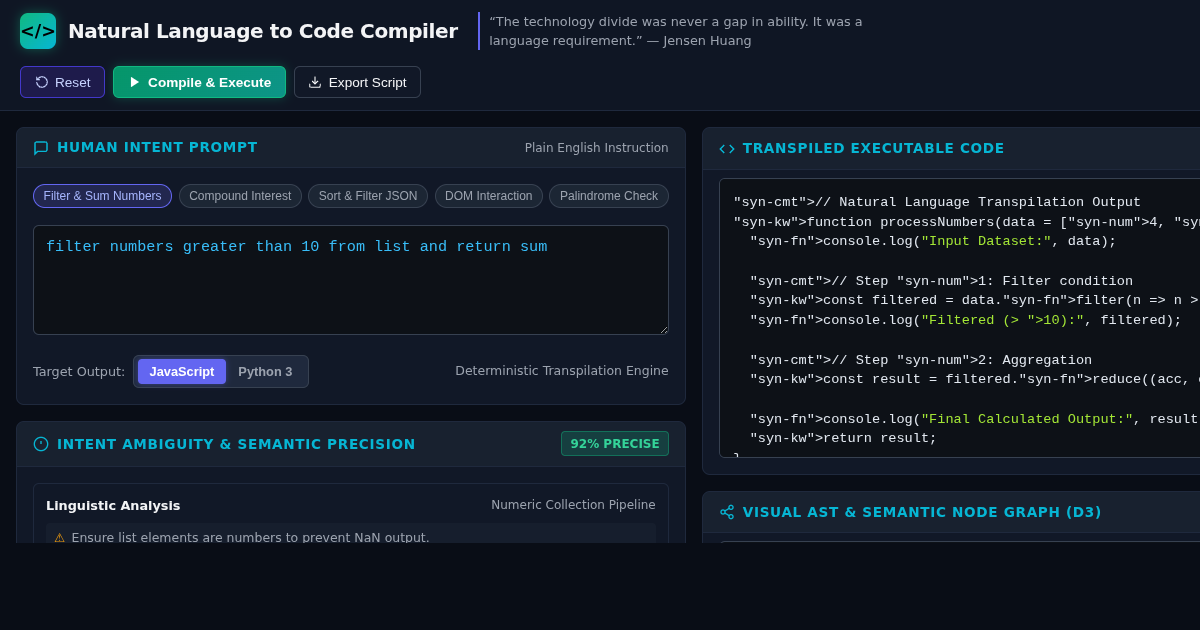
Task: Click the code compiler logo icon
Action: coord(38,31)
